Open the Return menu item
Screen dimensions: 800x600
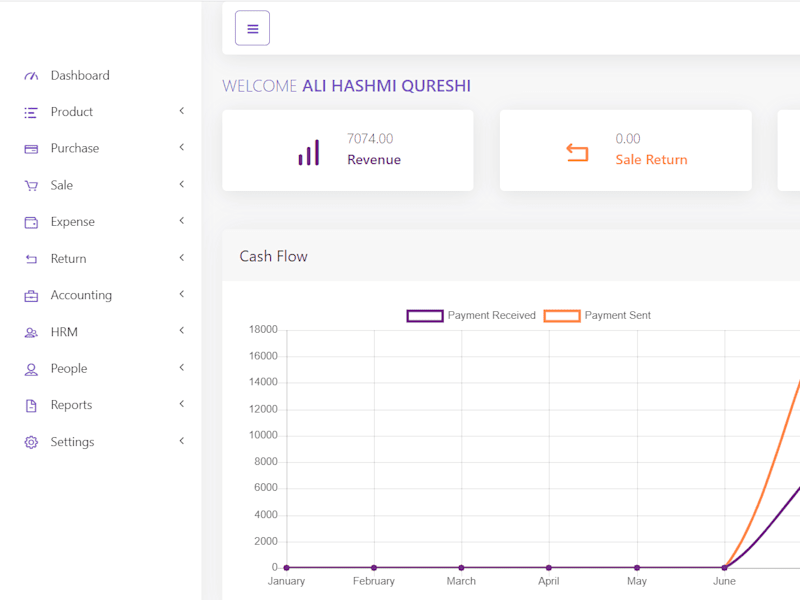(68, 259)
